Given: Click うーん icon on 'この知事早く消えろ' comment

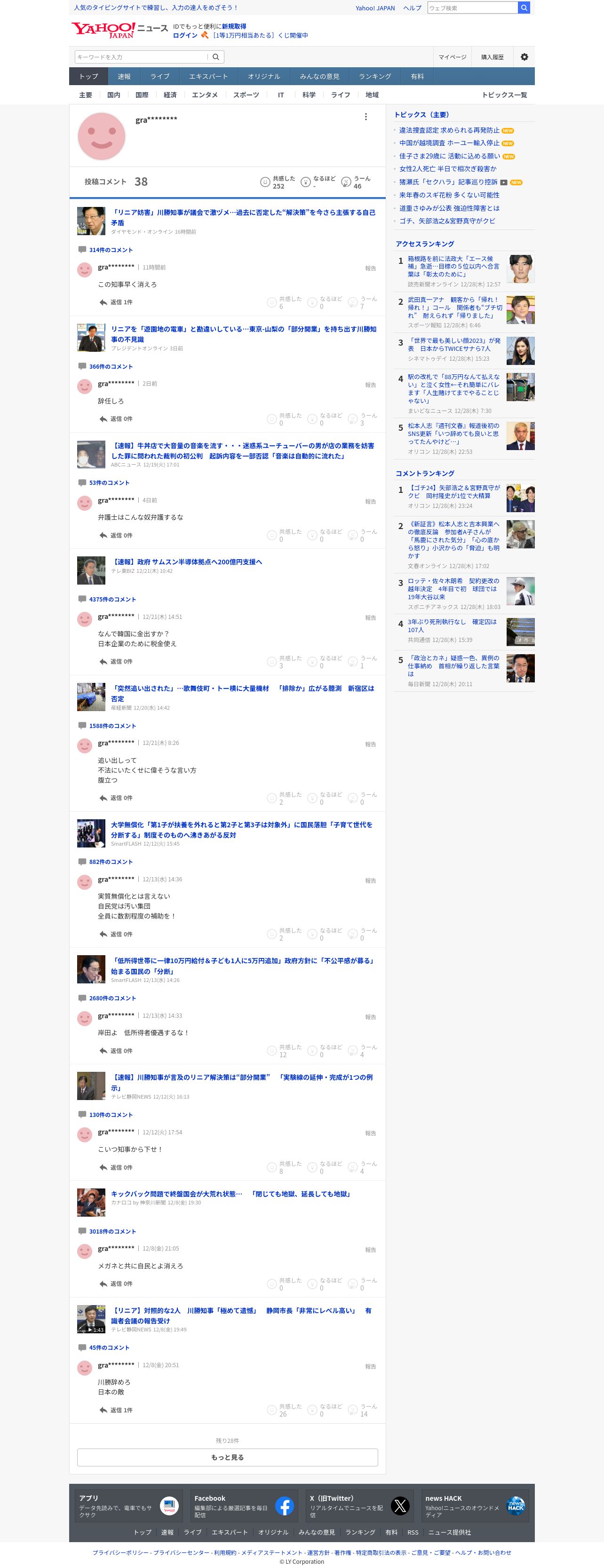Looking at the screenshot, I should click(352, 302).
